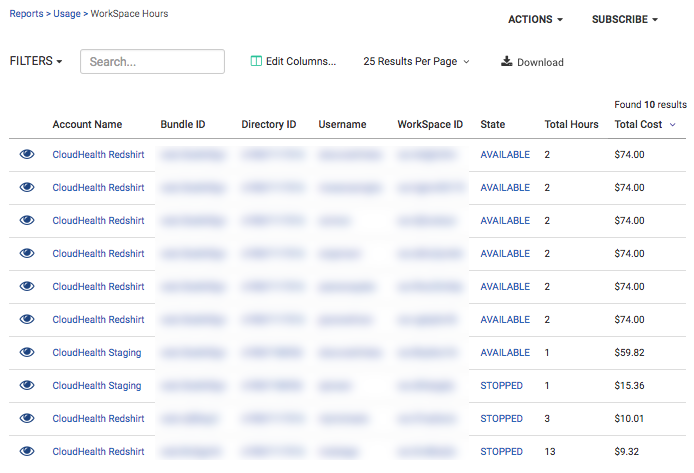This screenshot has height=473, width=694.
Task: Click STOPPED in the $15.36 row
Action: 501,386
